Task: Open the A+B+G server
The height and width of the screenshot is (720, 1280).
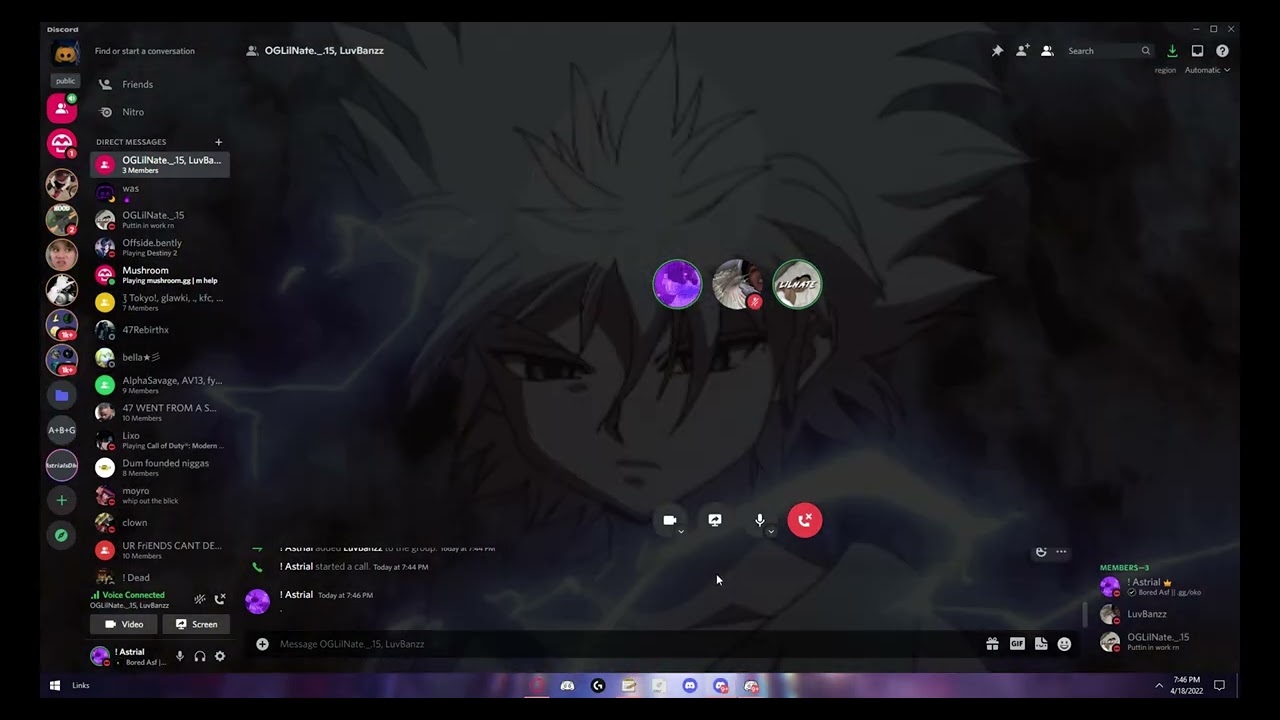Action: pos(61,430)
